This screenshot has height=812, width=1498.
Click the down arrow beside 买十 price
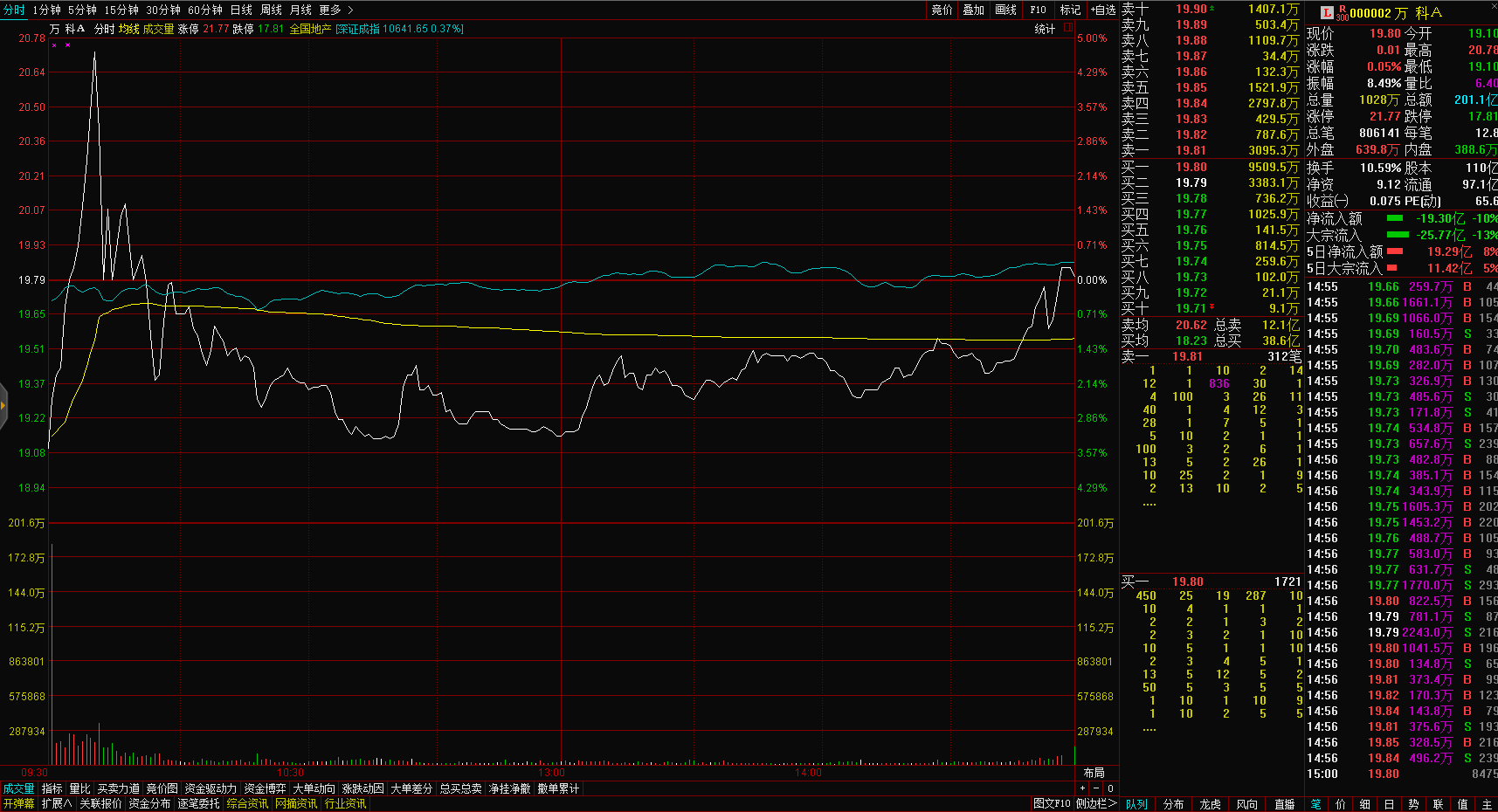click(1212, 307)
